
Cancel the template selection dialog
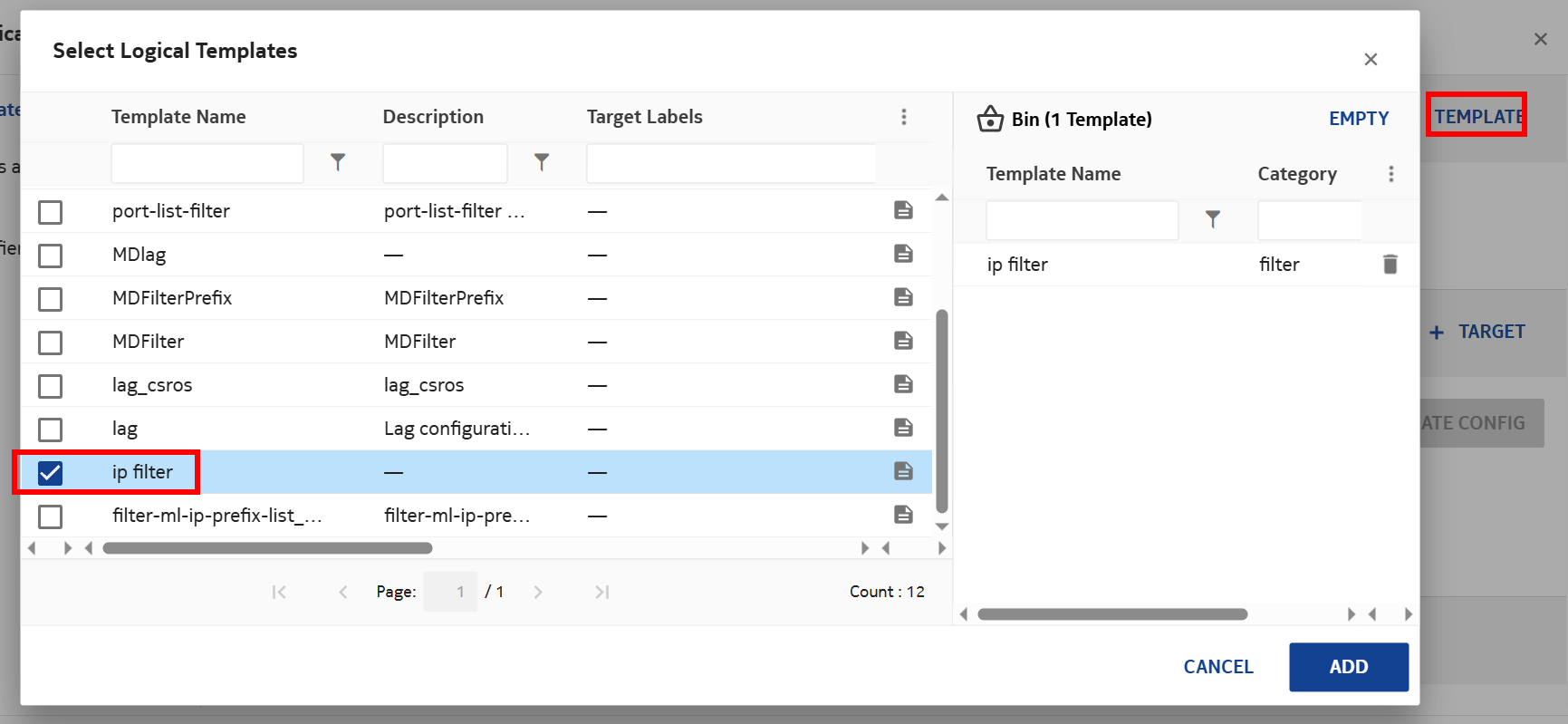(1217, 667)
